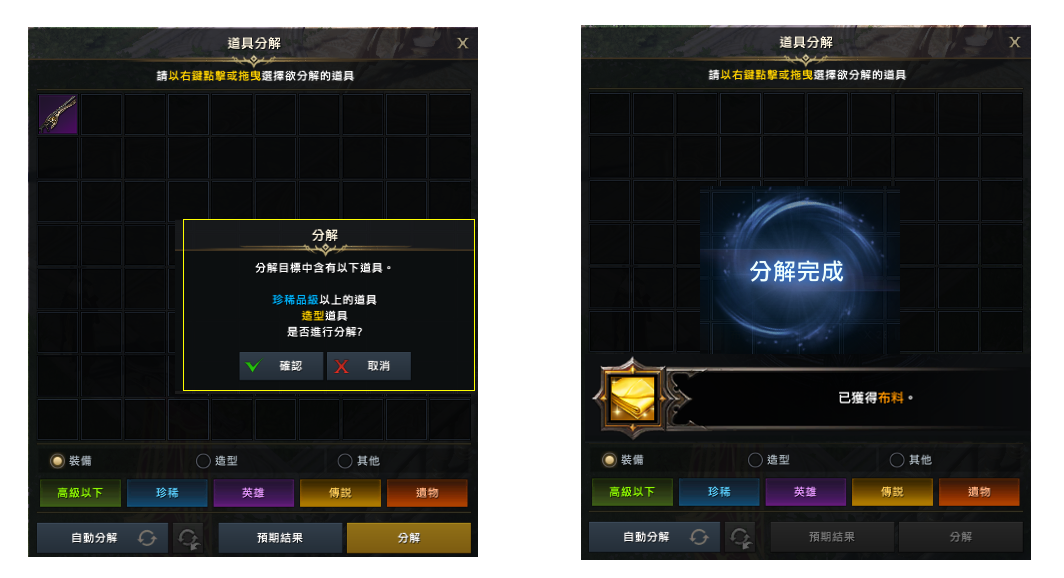Click the golden 分解 button in left panel

[408, 538]
